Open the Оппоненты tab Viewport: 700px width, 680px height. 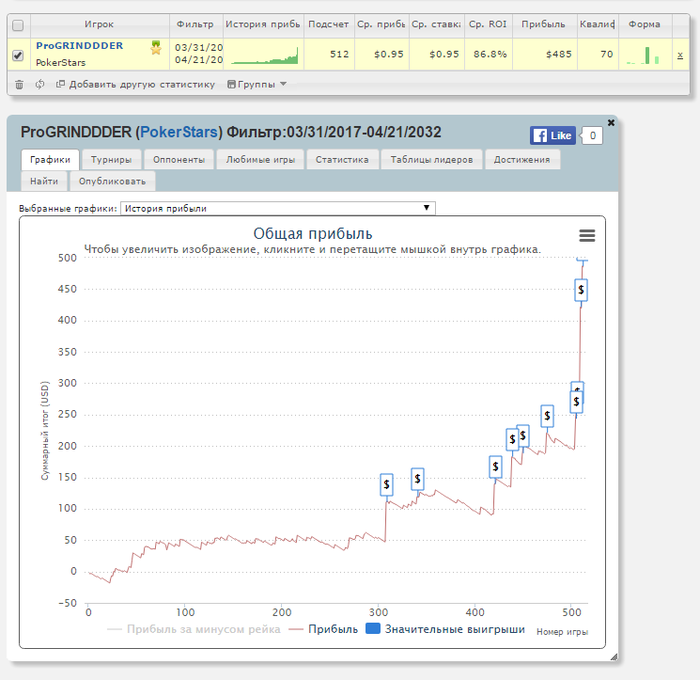tap(179, 159)
